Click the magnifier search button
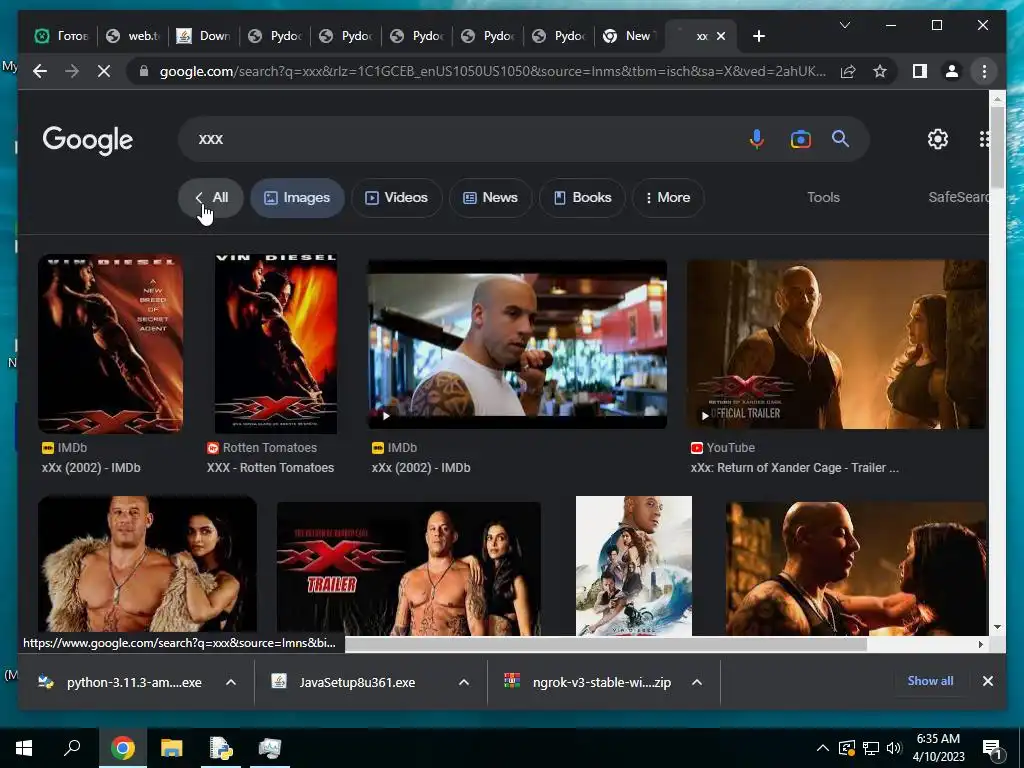This screenshot has width=1024, height=768. point(840,138)
